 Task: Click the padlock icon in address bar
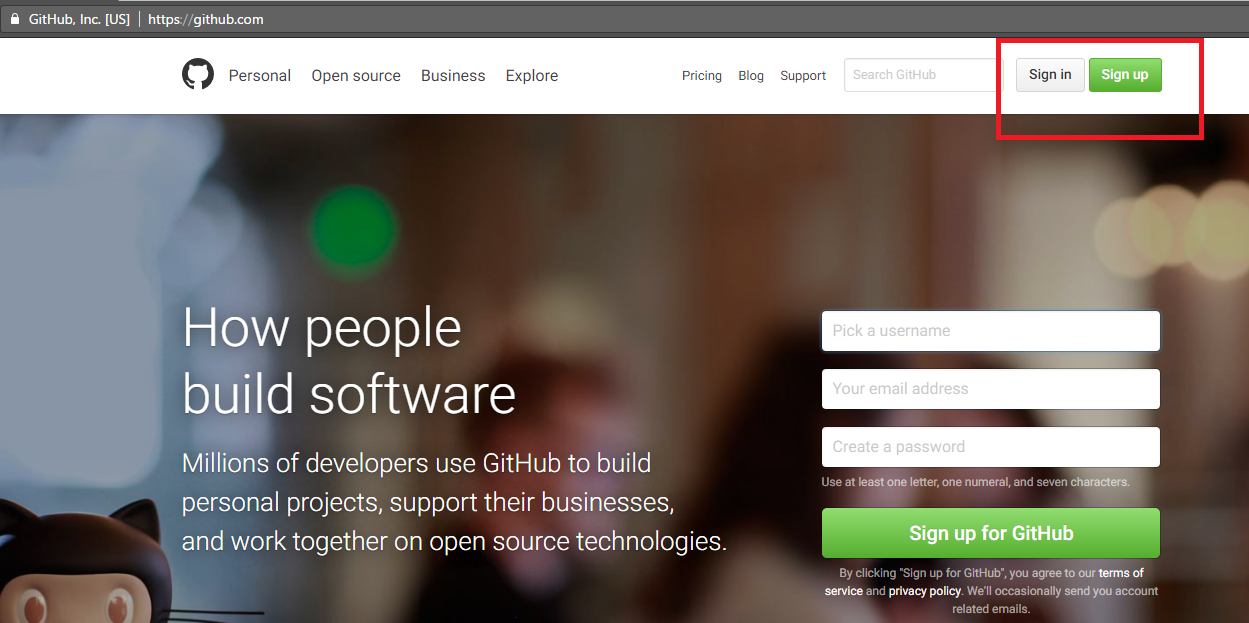pos(15,18)
